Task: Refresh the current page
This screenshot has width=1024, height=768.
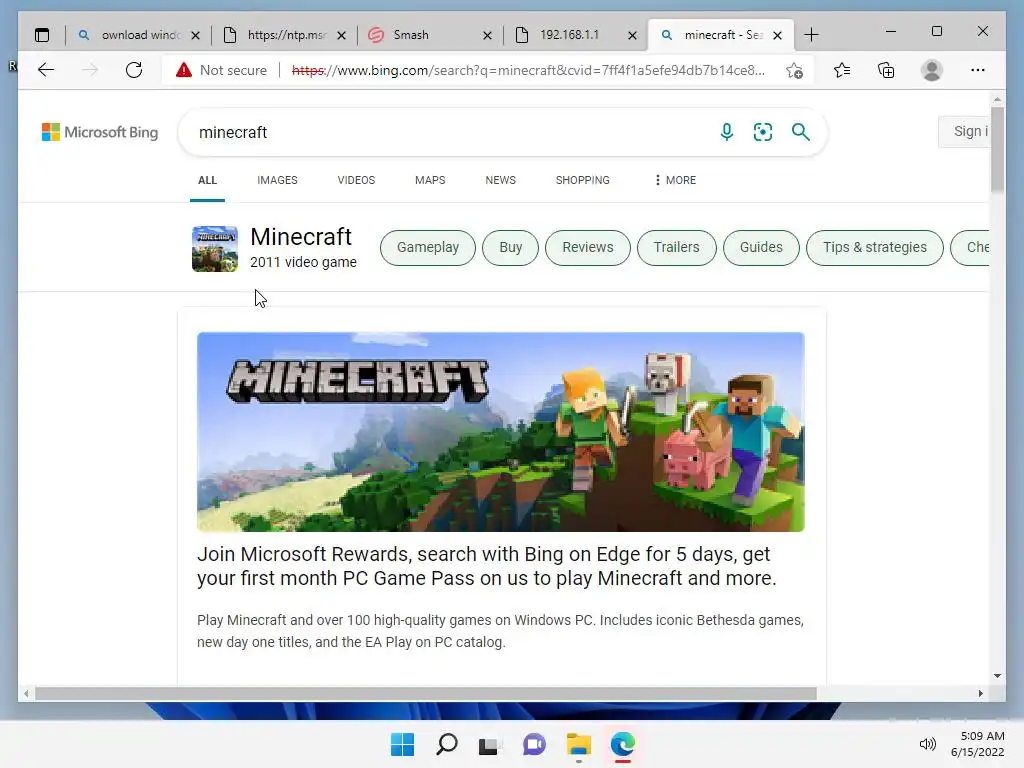Action: click(134, 70)
